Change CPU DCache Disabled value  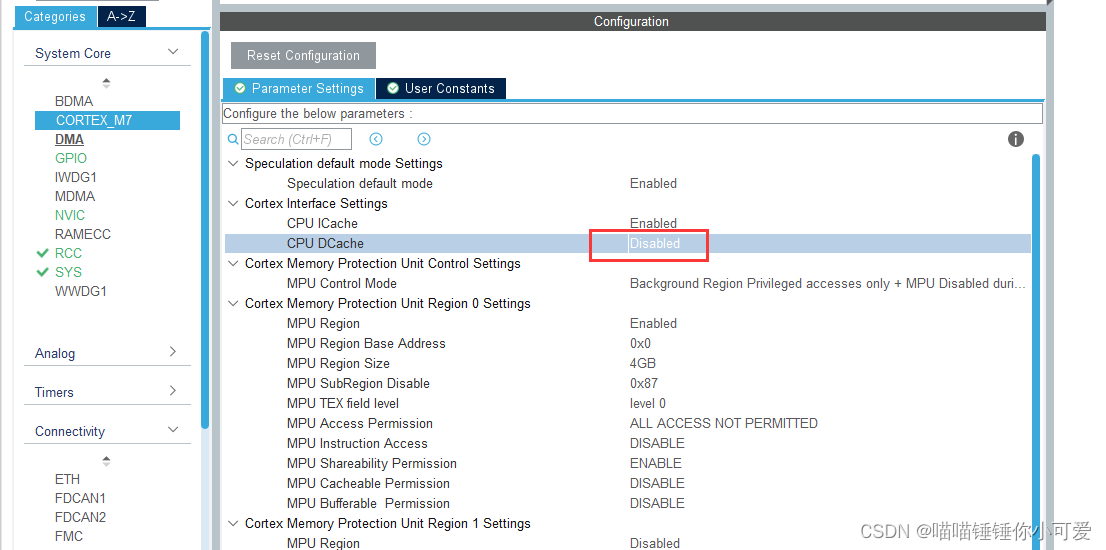click(x=655, y=244)
